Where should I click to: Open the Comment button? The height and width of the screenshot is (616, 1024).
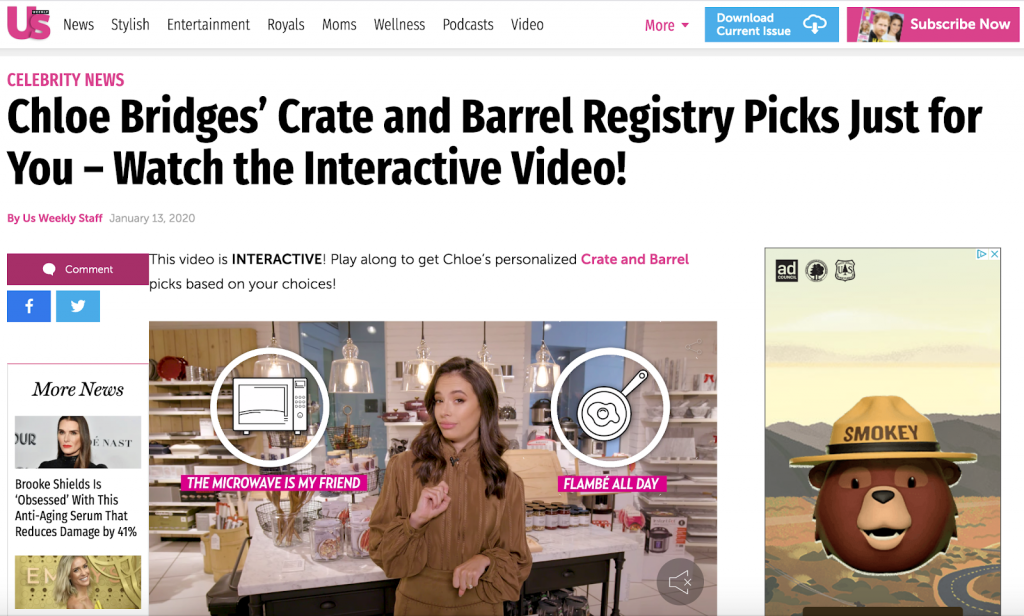click(78, 269)
